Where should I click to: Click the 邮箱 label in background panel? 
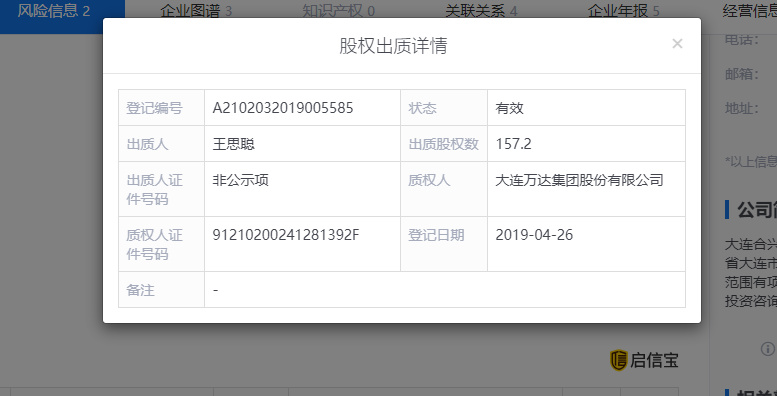[x=742, y=74]
